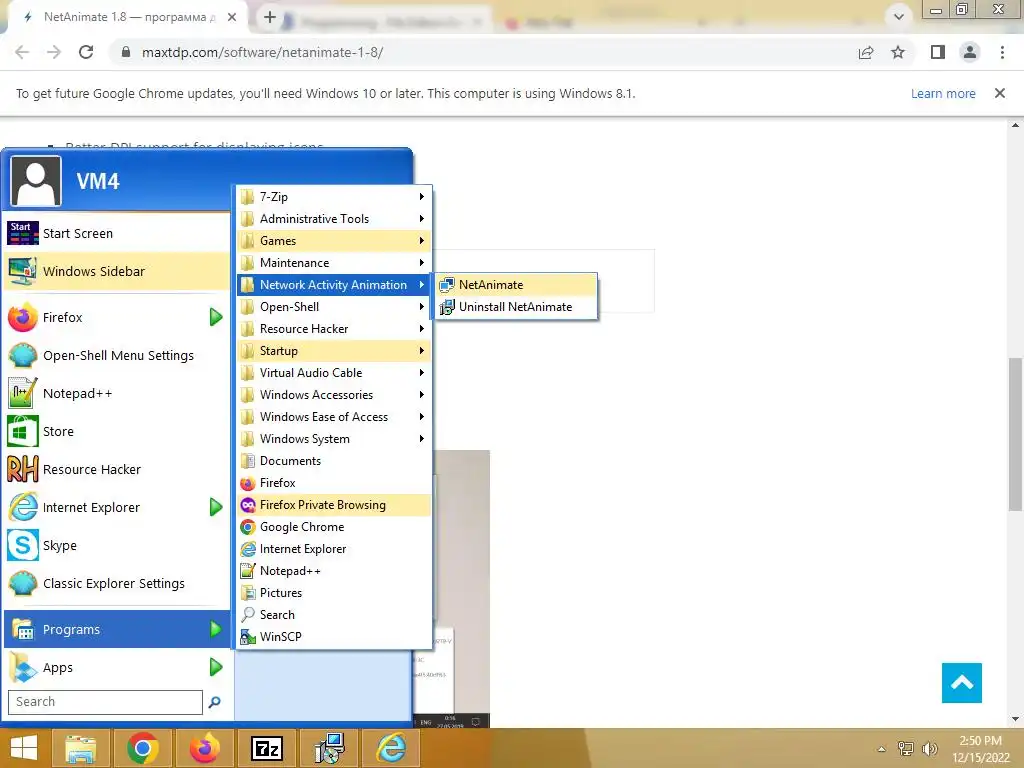
Task: Expand the Windows Accessories folder arrow
Action: 422,395
